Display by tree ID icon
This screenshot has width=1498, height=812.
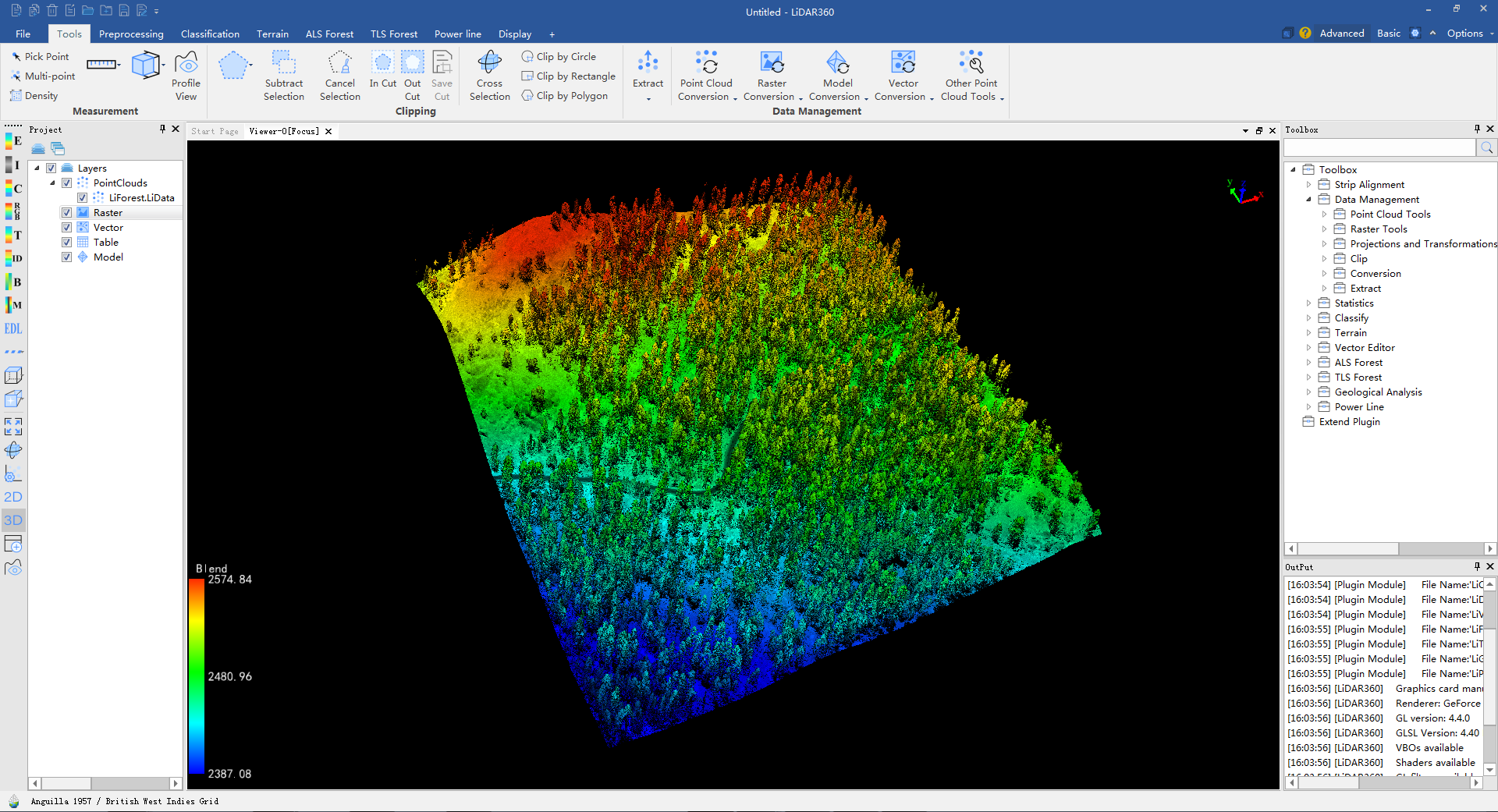click(13, 258)
